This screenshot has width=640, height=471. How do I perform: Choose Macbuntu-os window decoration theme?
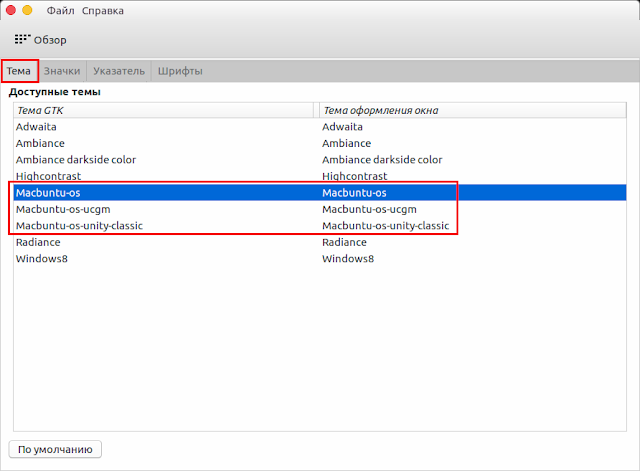pos(354,193)
